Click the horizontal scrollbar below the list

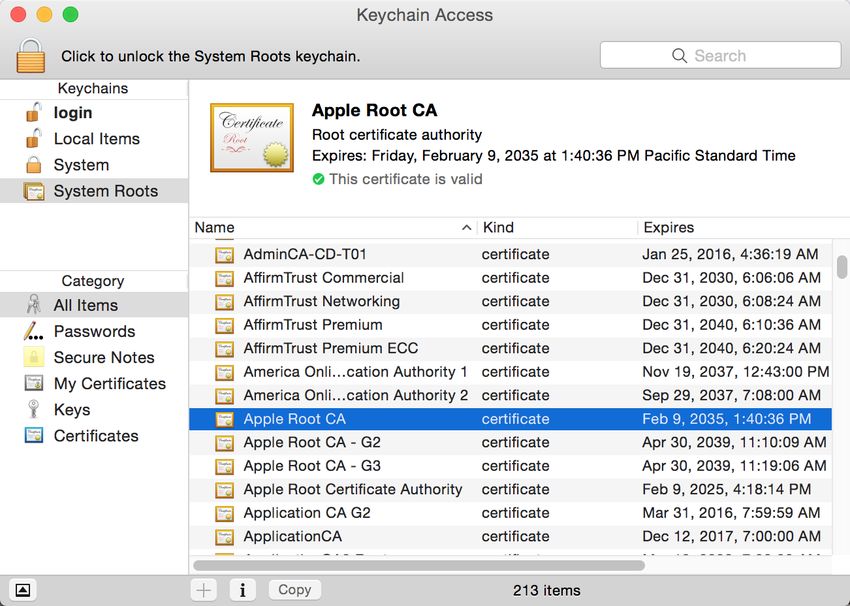(x=419, y=565)
